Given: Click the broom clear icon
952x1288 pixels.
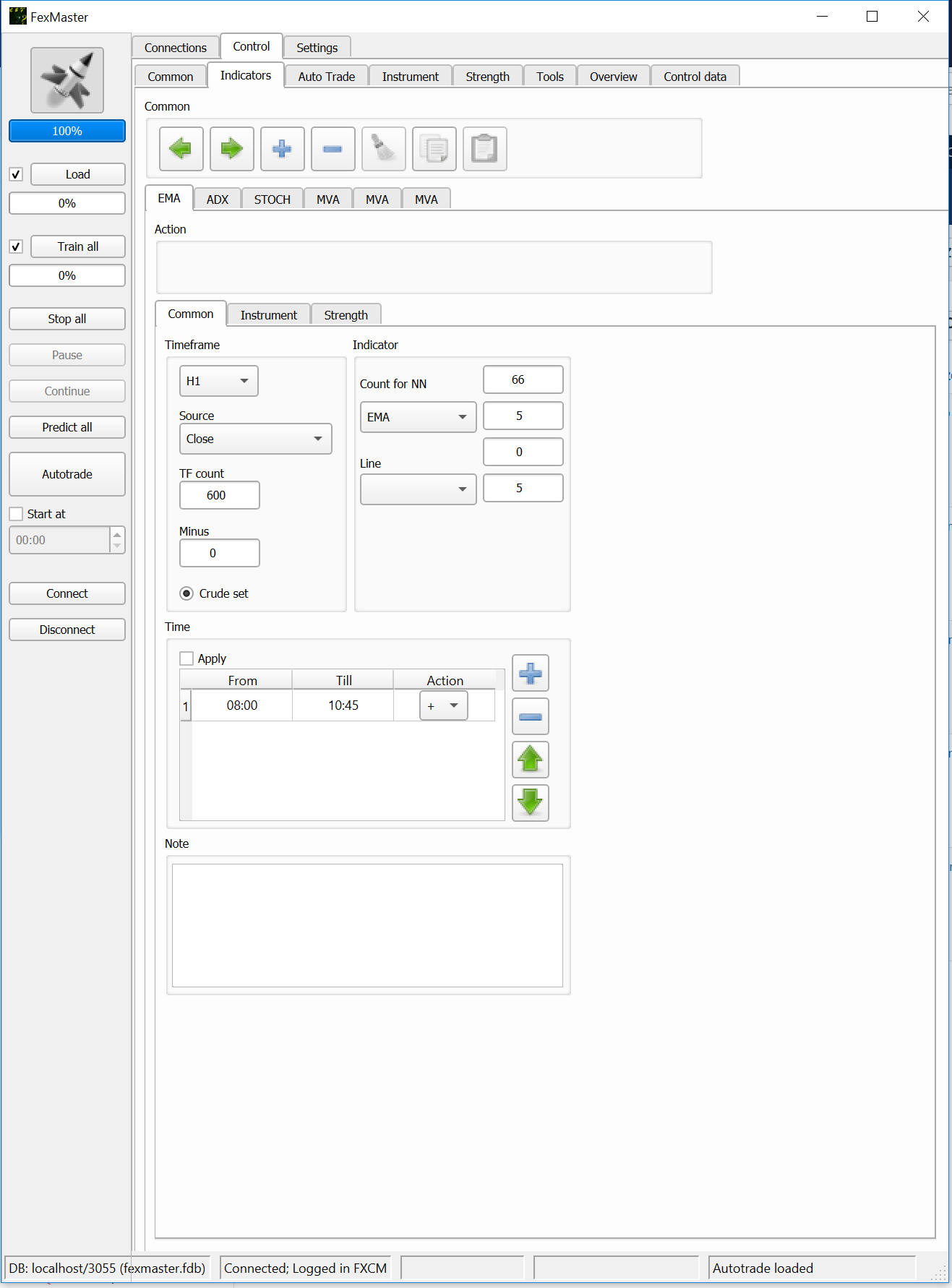Looking at the screenshot, I should (x=383, y=149).
